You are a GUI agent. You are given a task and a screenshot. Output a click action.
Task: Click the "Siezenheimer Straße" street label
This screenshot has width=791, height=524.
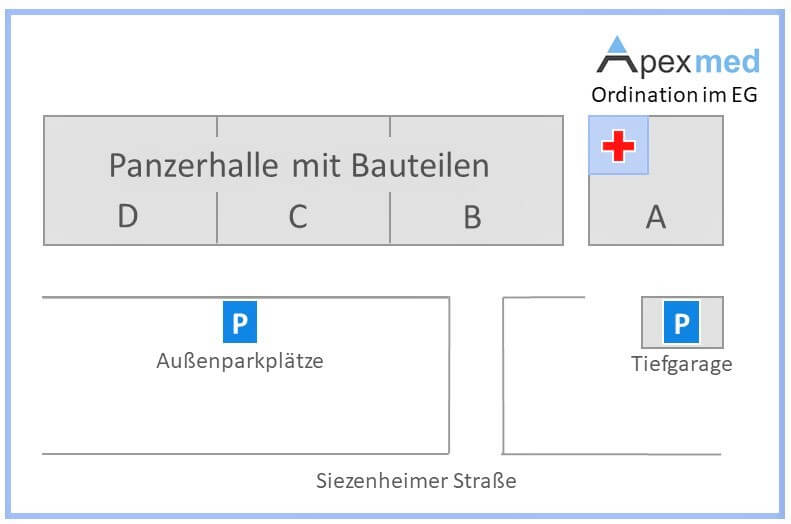click(416, 481)
